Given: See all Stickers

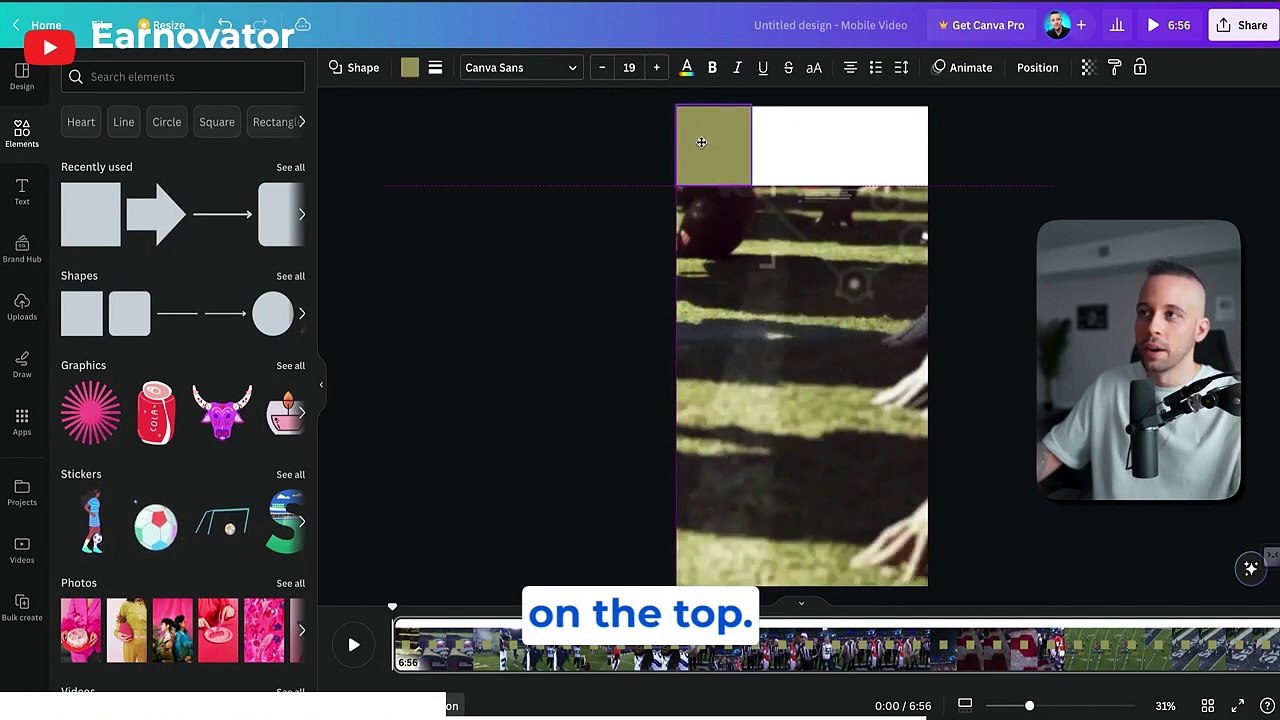Looking at the screenshot, I should pyautogui.click(x=291, y=475).
